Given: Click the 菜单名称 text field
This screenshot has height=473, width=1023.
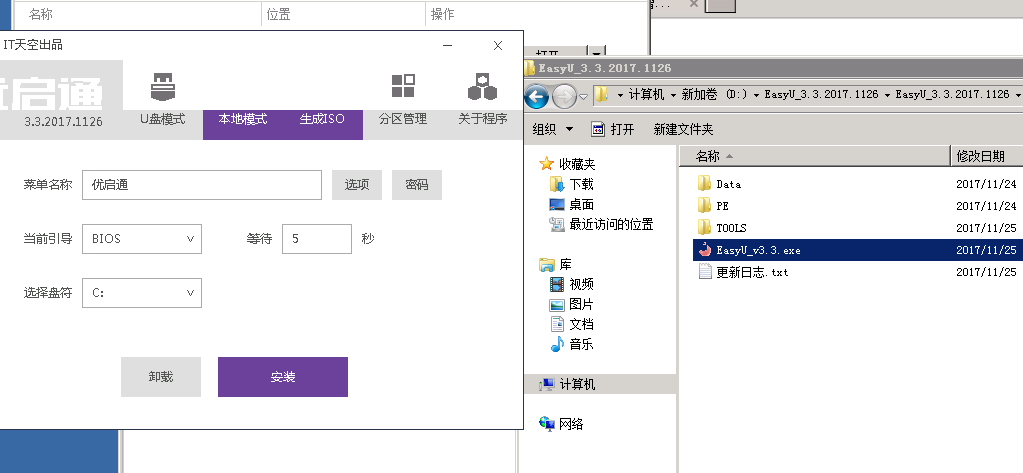Looking at the screenshot, I should tap(202, 185).
